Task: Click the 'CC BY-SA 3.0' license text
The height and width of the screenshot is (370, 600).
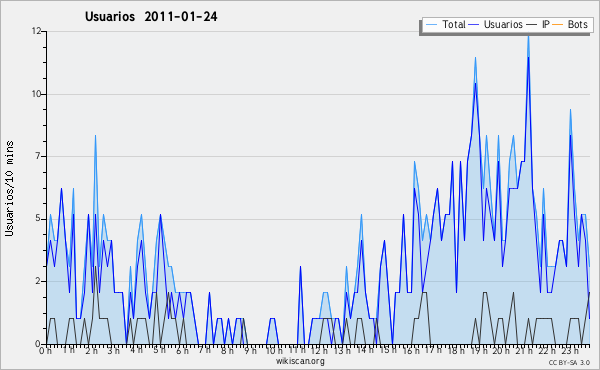Action: pos(569,362)
